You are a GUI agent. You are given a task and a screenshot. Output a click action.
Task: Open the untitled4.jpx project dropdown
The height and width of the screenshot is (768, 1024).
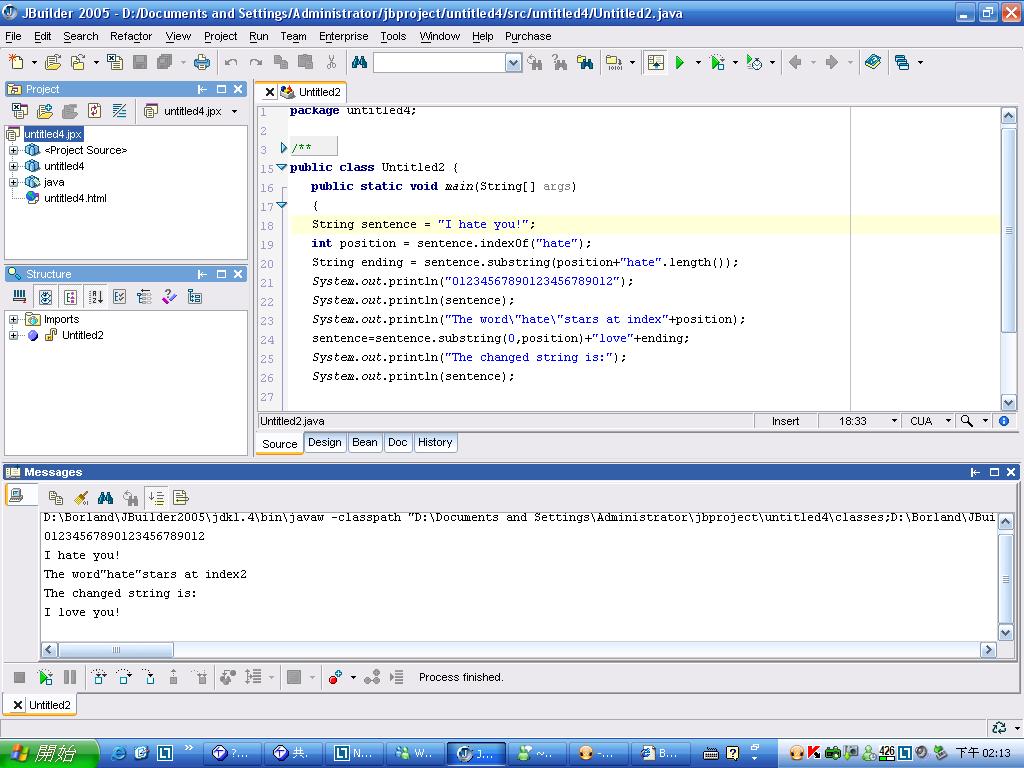(x=234, y=112)
